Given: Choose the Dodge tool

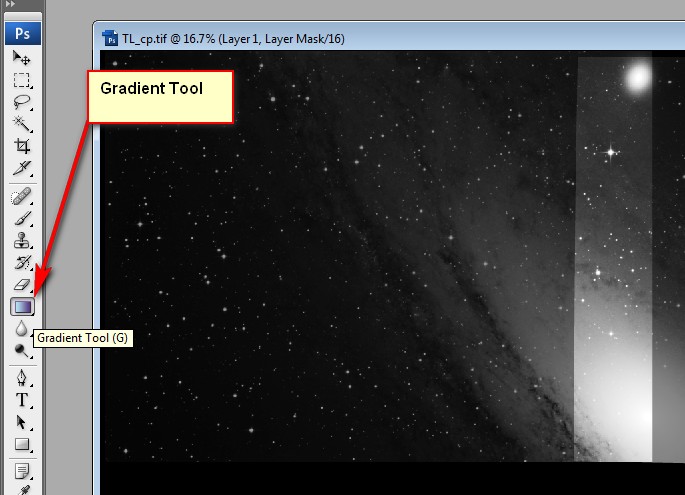Looking at the screenshot, I should click(x=22, y=350).
